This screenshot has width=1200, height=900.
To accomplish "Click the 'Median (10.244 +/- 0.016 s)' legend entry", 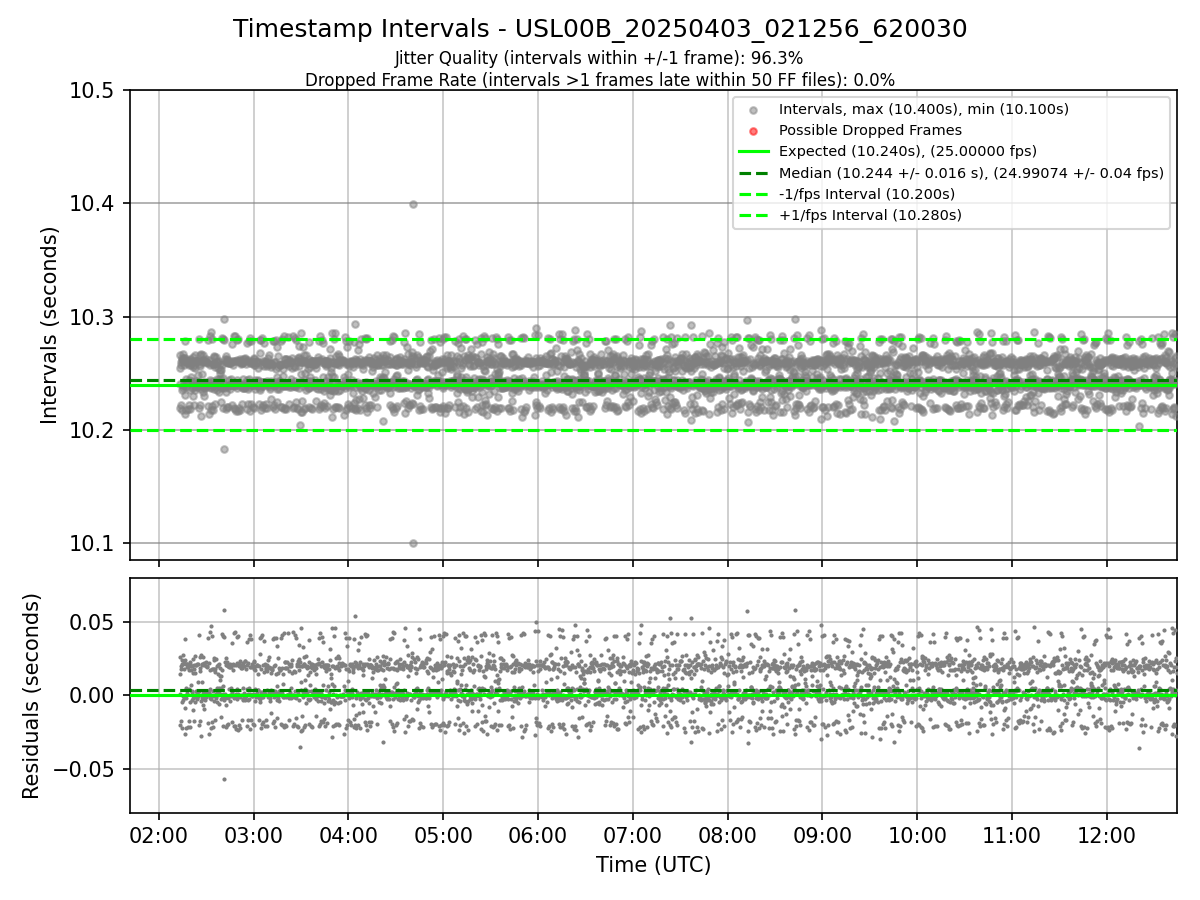I will (x=971, y=173).
